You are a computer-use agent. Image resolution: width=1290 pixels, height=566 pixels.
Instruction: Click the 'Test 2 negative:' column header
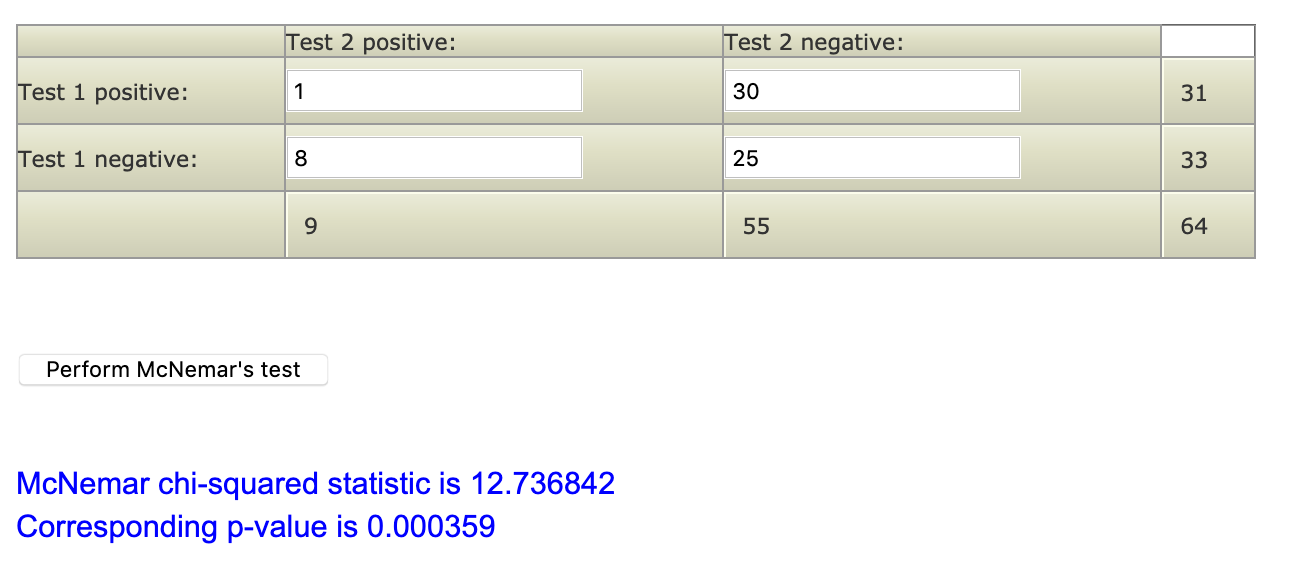[x=813, y=42]
